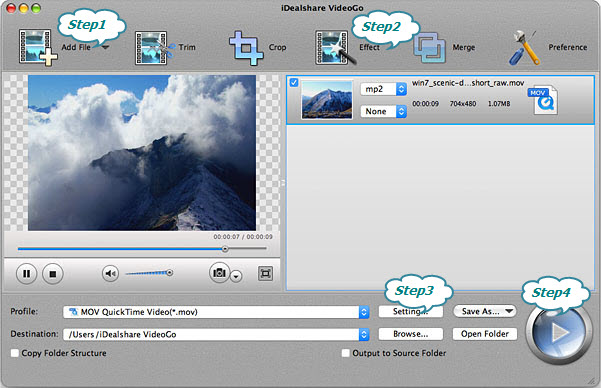Viewport: 601px width, 388px height.
Task: Open Preference wrench and screwdriver icon
Action: click(524, 48)
